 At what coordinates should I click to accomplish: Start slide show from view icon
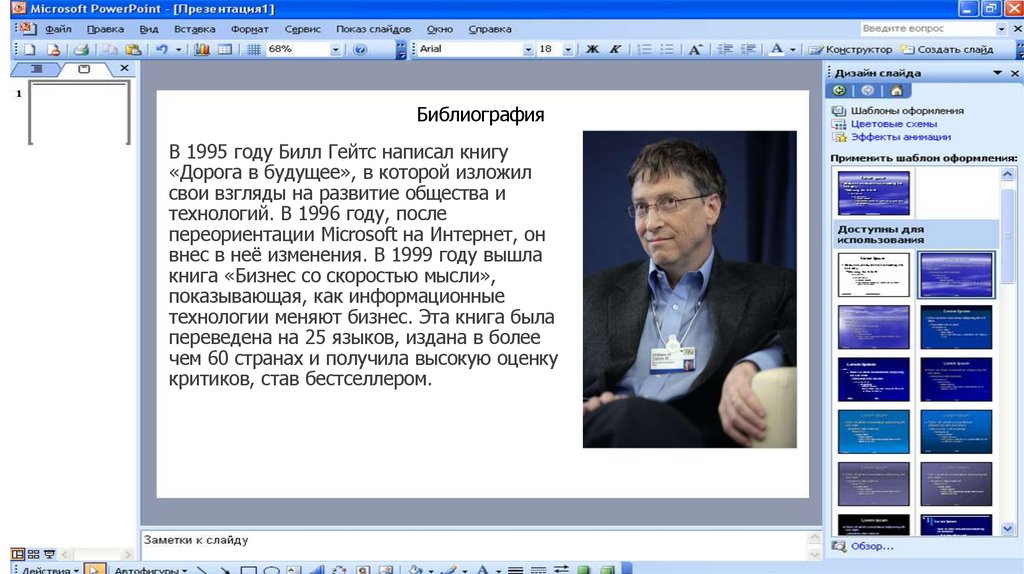point(49,554)
